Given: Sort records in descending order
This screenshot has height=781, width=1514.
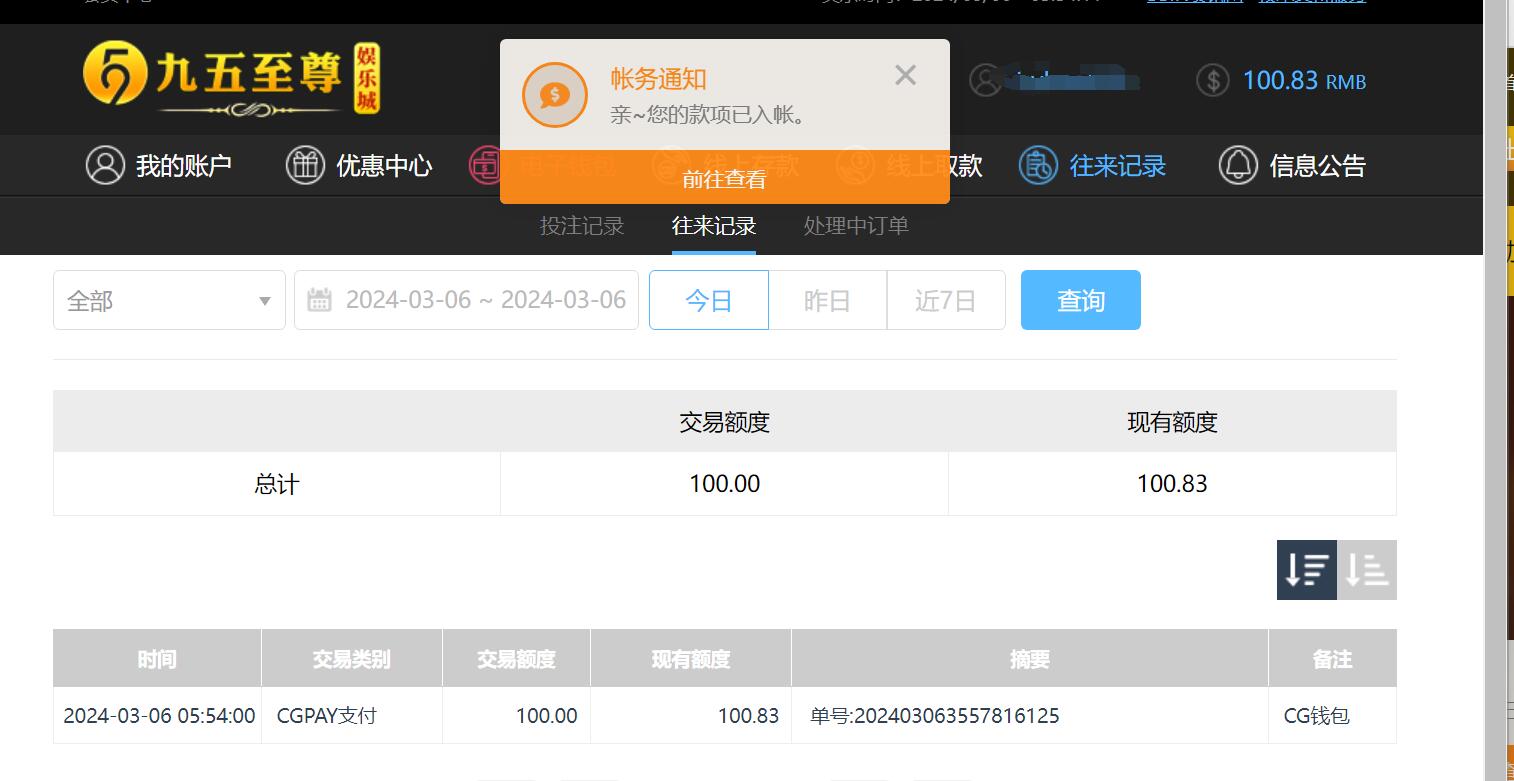Looking at the screenshot, I should tap(1306, 570).
